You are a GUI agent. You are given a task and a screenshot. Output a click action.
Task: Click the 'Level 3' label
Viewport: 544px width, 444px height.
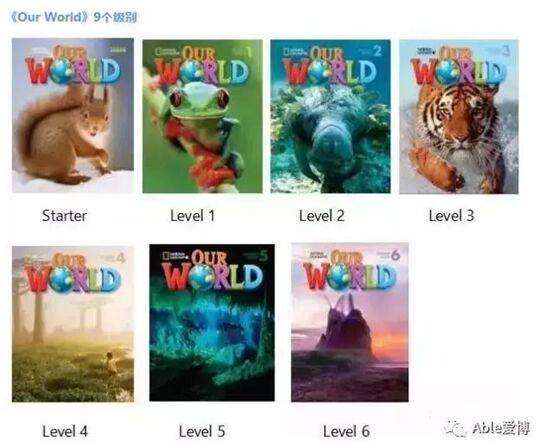click(x=451, y=216)
